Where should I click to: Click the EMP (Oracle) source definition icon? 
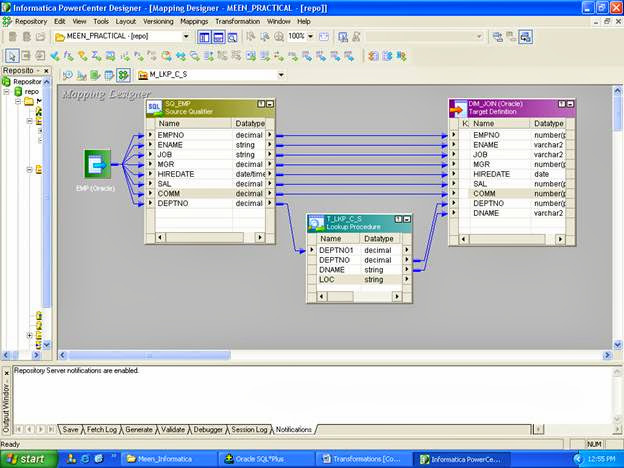(x=98, y=164)
